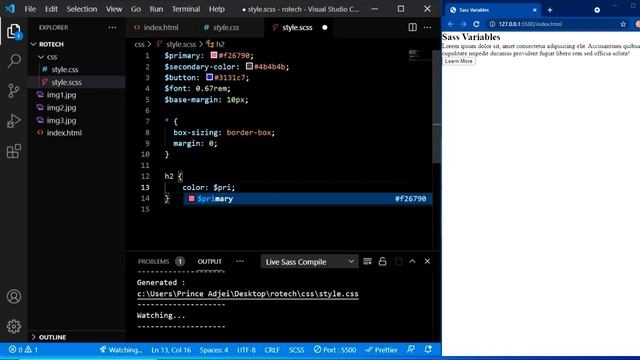Click Prettier status bar item
The height and width of the screenshot is (360, 640).
[381, 350]
